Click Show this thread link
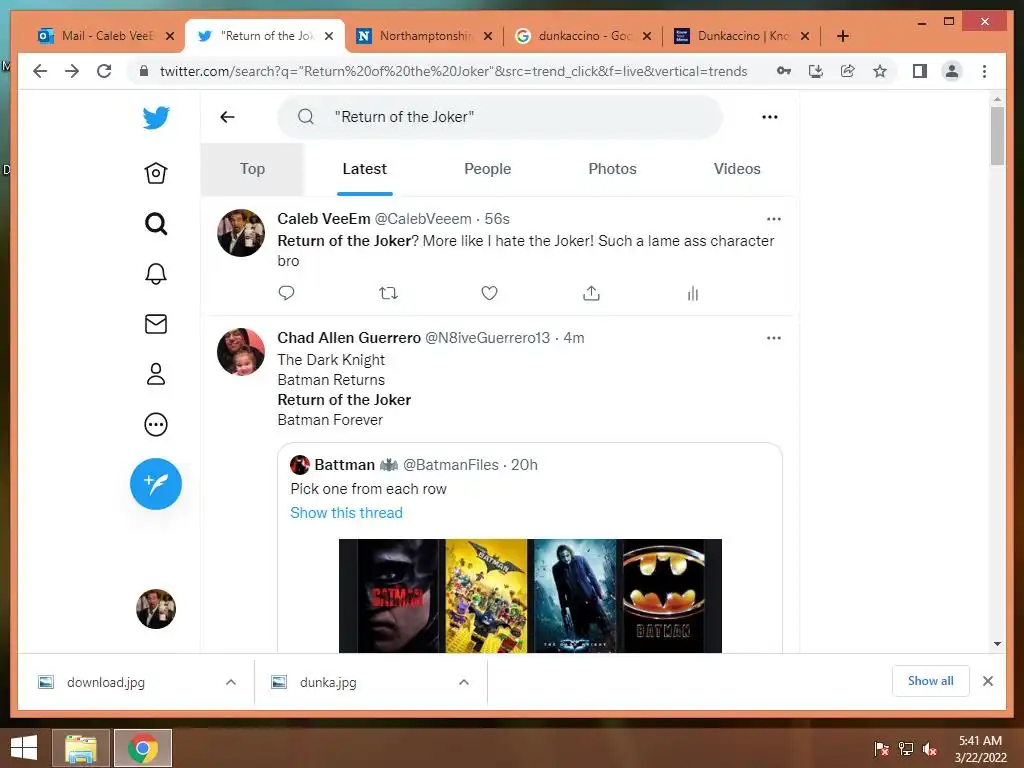 [346, 513]
